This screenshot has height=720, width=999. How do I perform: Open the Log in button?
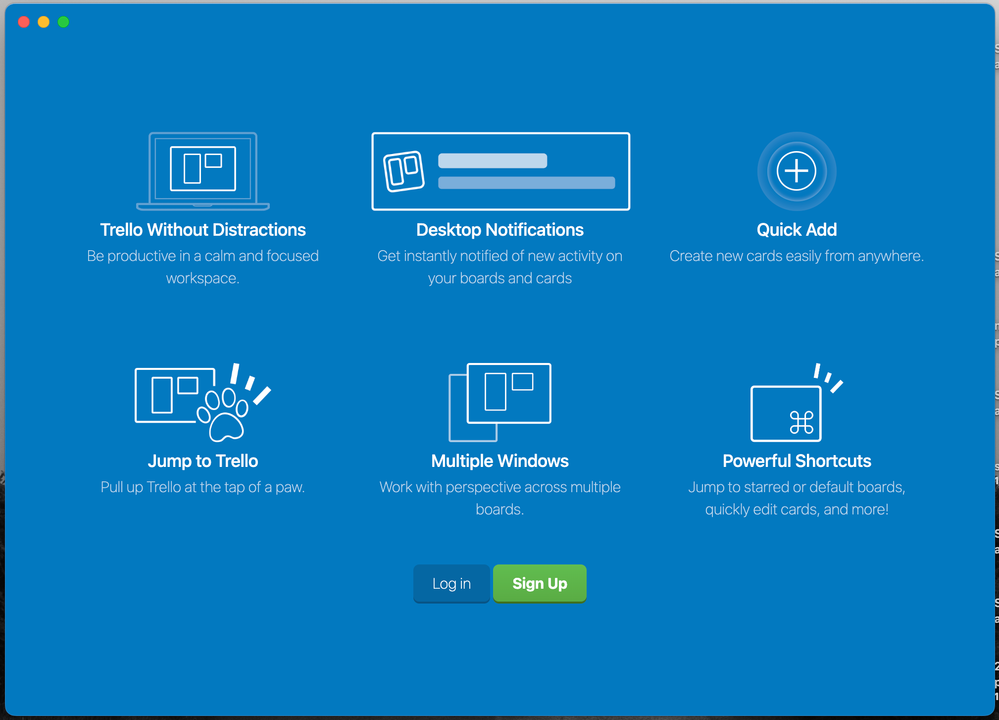coord(452,584)
